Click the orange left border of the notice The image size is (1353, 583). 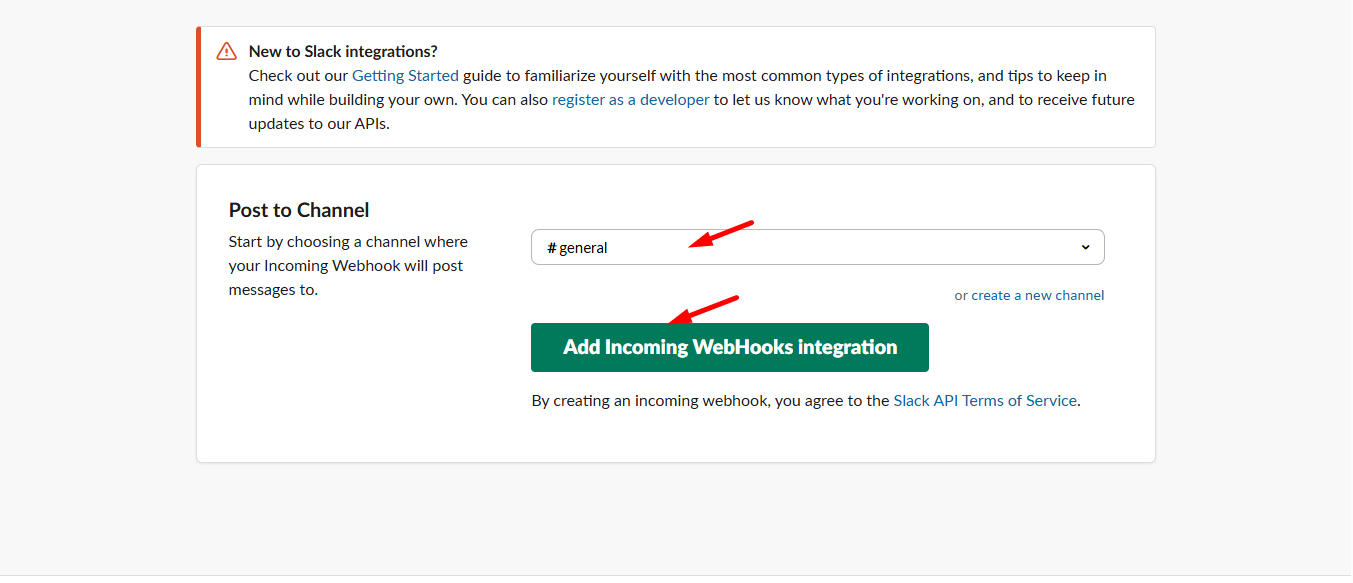tap(199, 87)
